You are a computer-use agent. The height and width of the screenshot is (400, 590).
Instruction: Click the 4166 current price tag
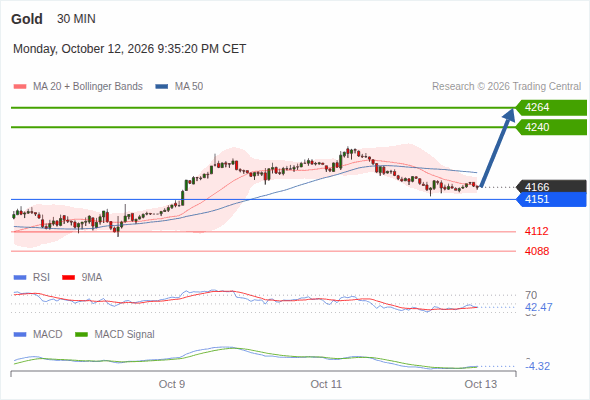[x=551, y=187]
